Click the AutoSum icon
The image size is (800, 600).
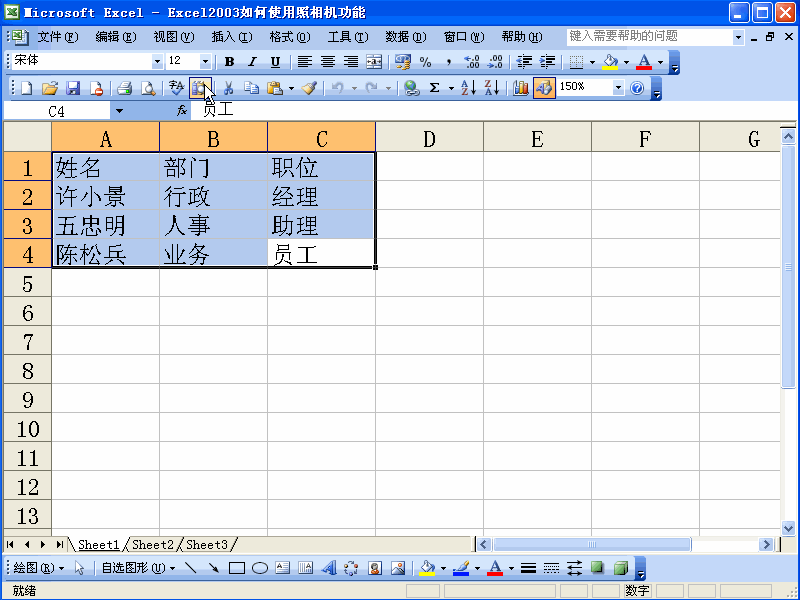coord(434,88)
